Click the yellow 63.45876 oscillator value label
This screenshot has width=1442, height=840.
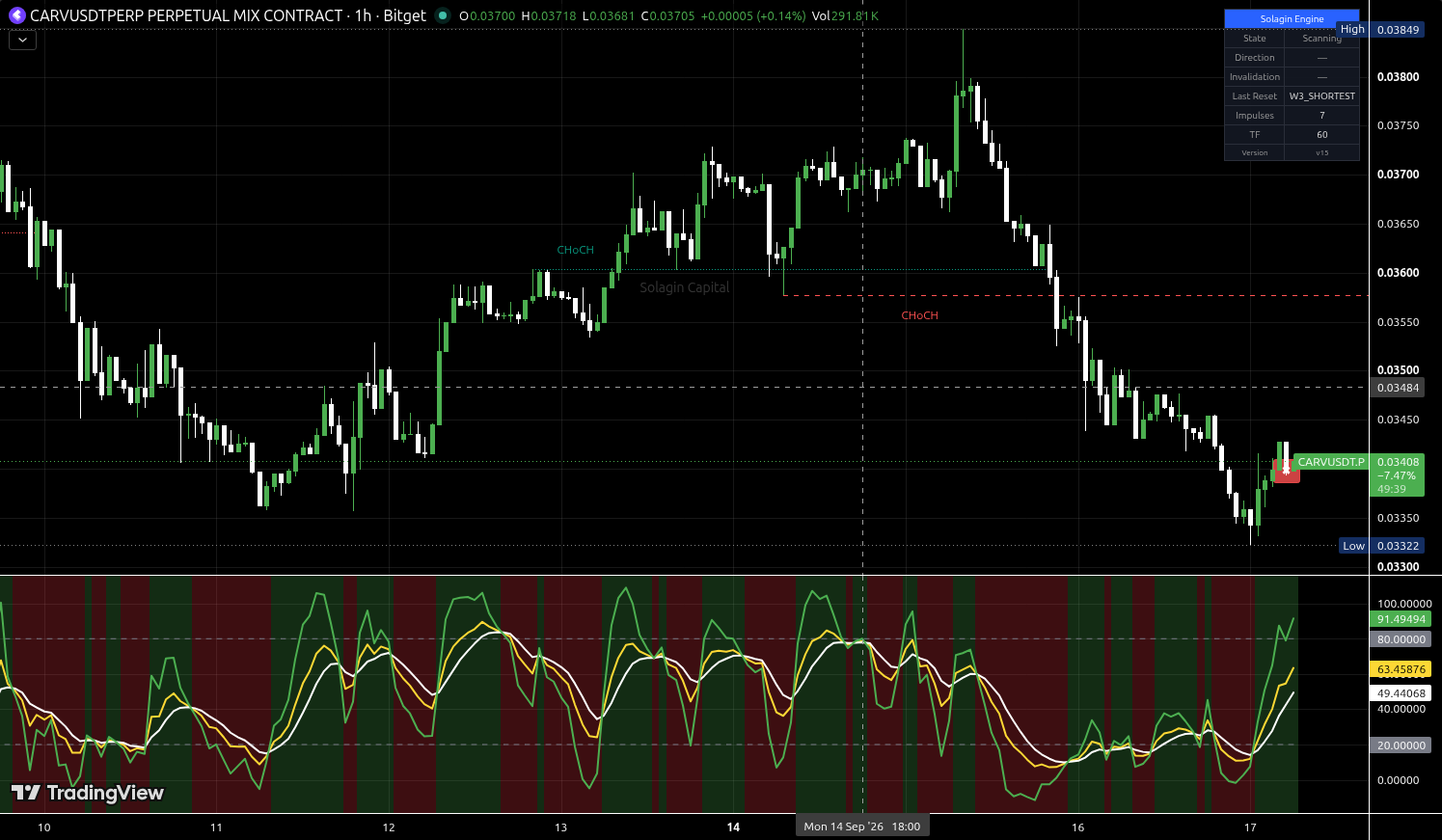pyautogui.click(x=1401, y=669)
